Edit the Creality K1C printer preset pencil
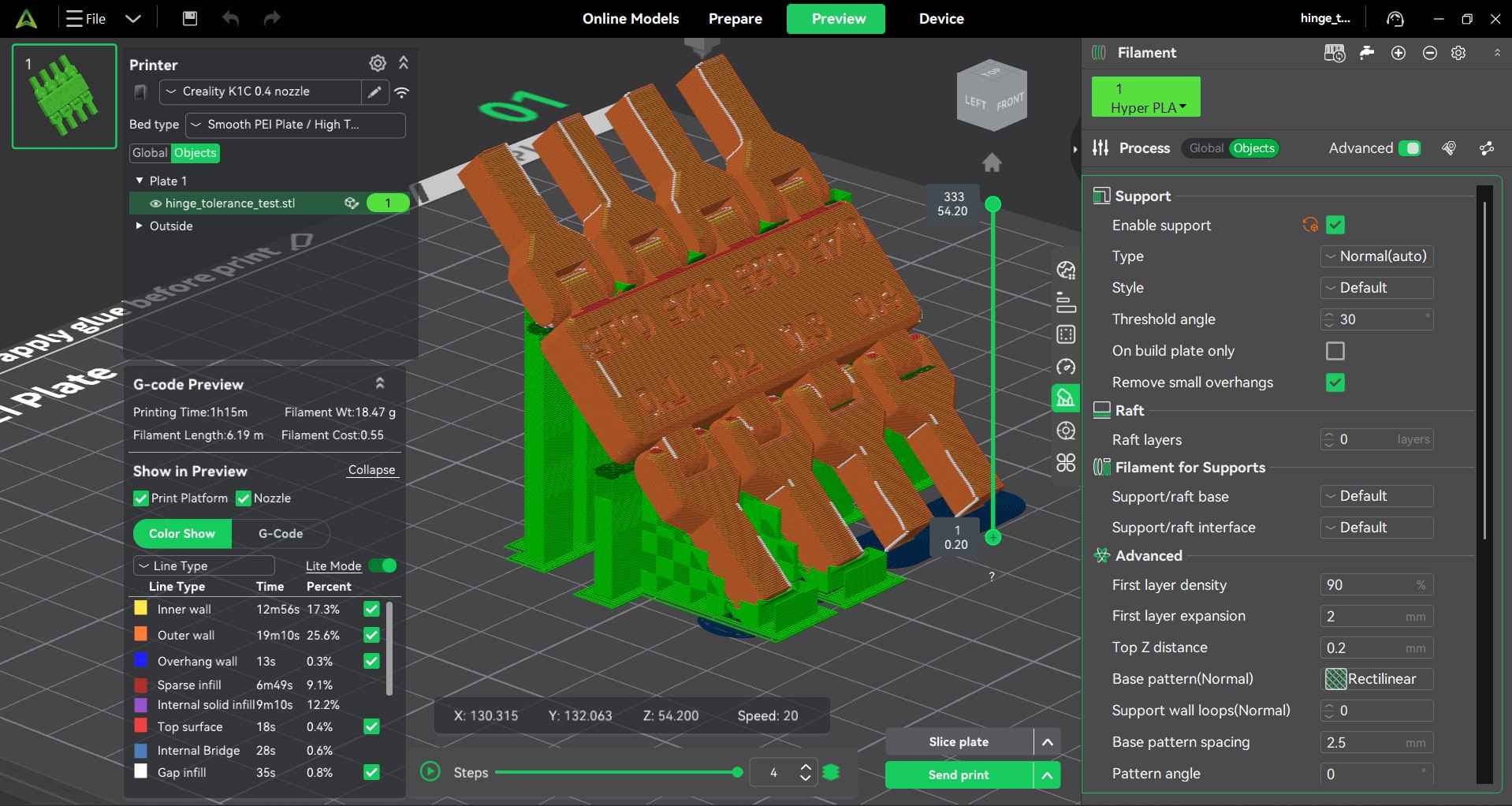Screen dimensions: 1512x806 pyautogui.click(x=374, y=92)
